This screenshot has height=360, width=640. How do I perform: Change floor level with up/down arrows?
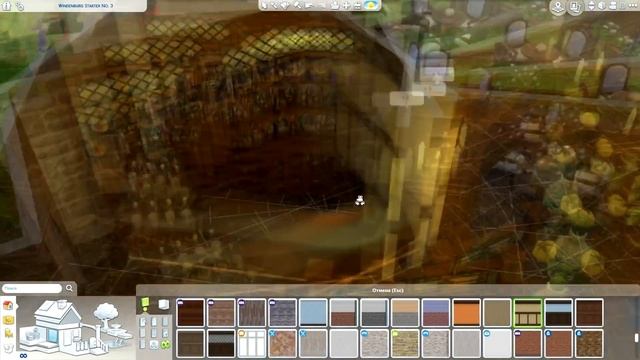[x=591, y=5]
